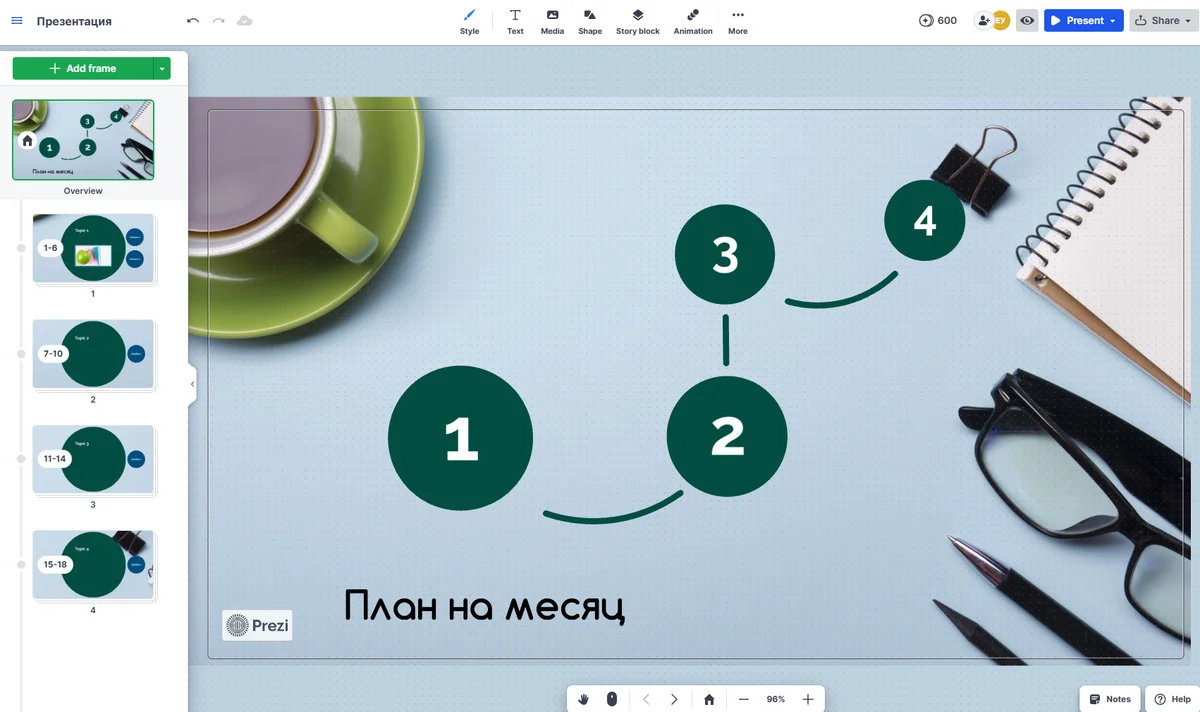Open the Share dropdown
1200x712 pixels.
point(1164,20)
